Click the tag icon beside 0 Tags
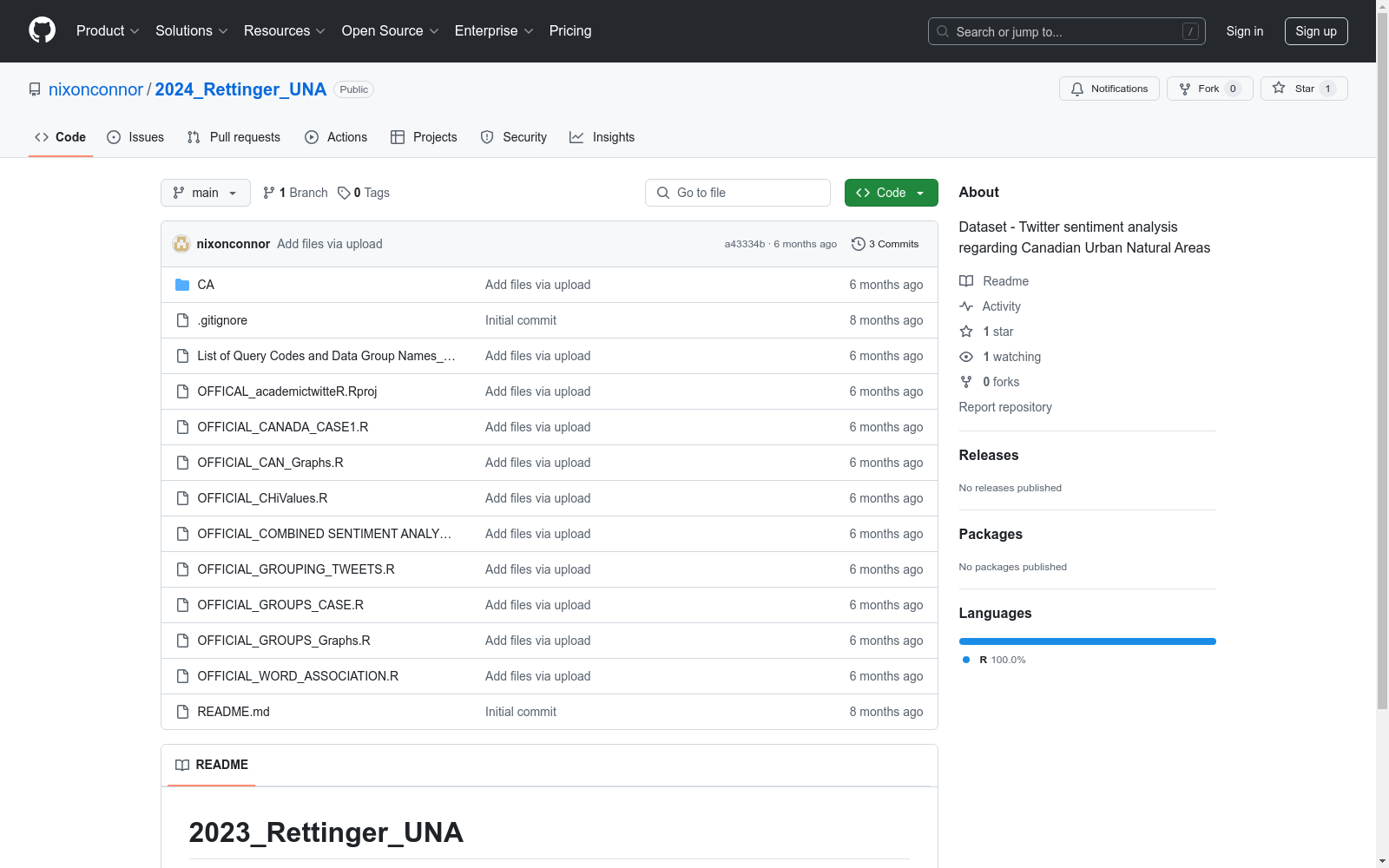The width and height of the screenshot is (1389, 868). (344, 193)
